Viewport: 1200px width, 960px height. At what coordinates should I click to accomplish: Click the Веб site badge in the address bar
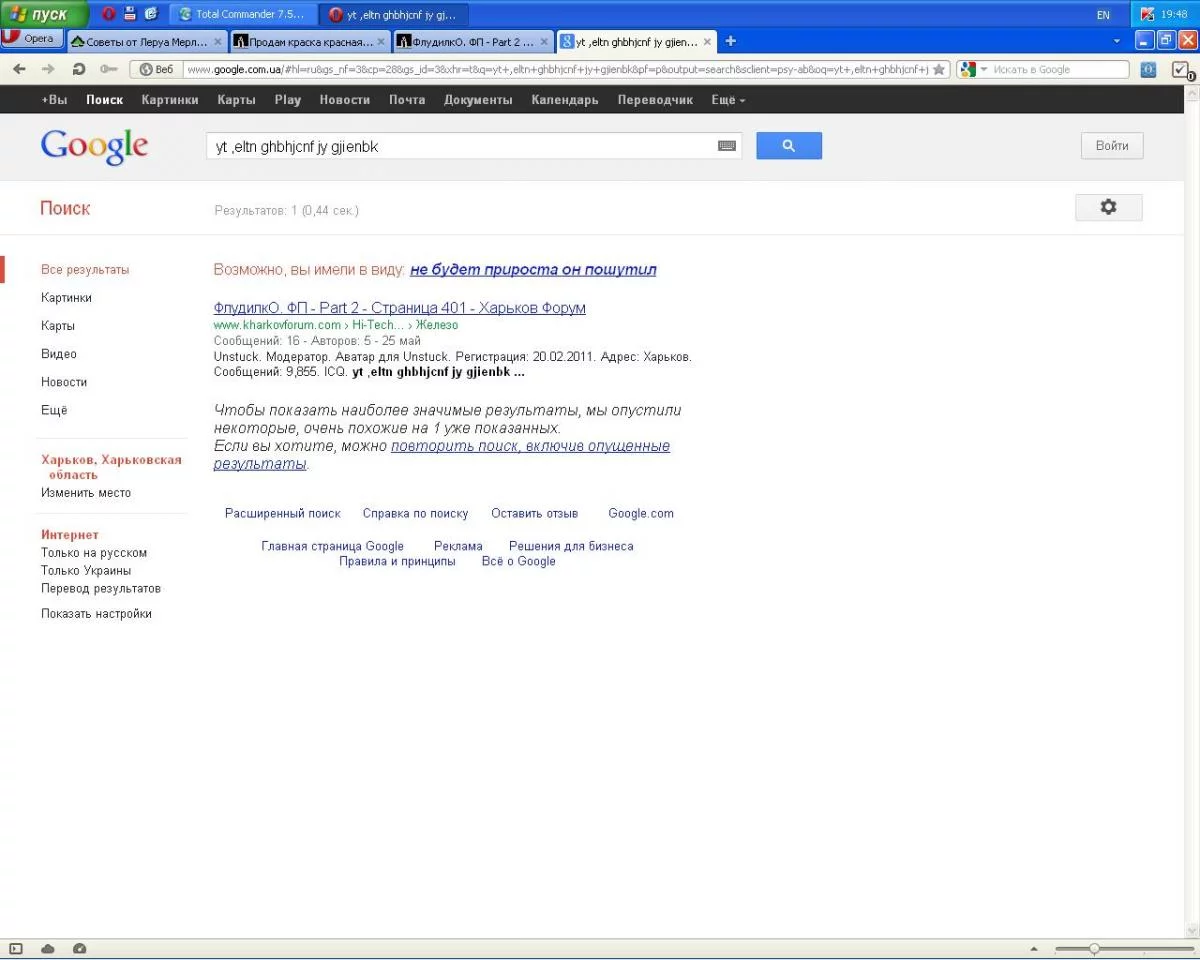point(156,69)
